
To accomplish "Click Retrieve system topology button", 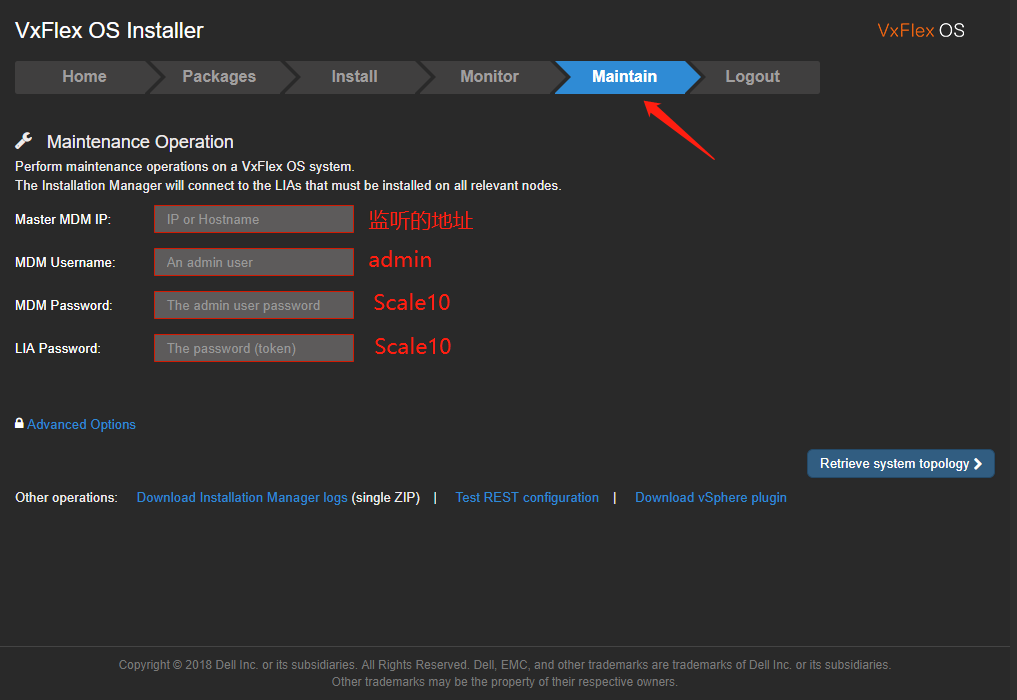I will point(900,463).
